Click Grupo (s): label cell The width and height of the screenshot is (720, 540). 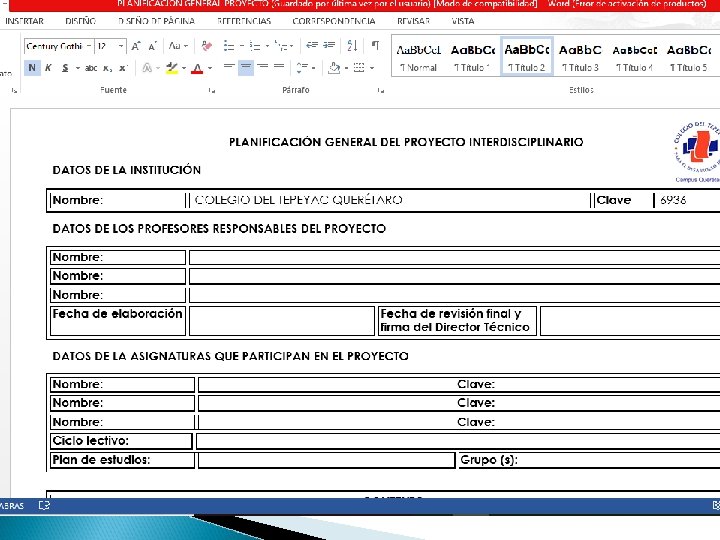pos(489,460)
